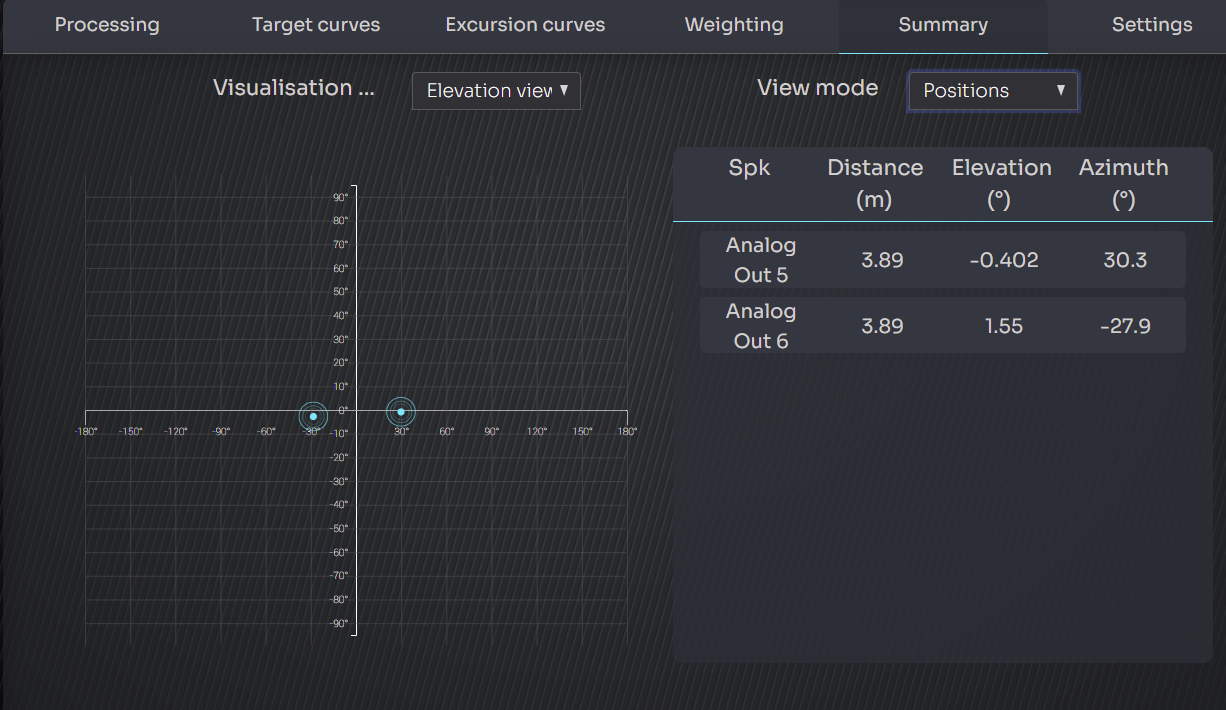
Task: Click the -90° label on vertical axis
Action: click(339, 623)
